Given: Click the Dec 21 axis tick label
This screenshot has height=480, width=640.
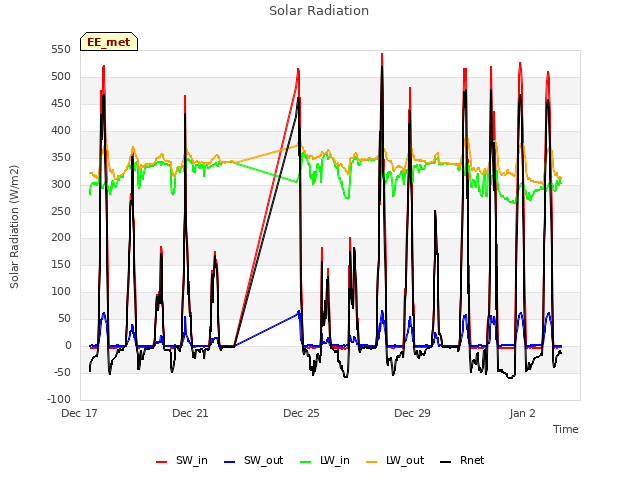Looking at the screenshot, I should pos(190,413).
